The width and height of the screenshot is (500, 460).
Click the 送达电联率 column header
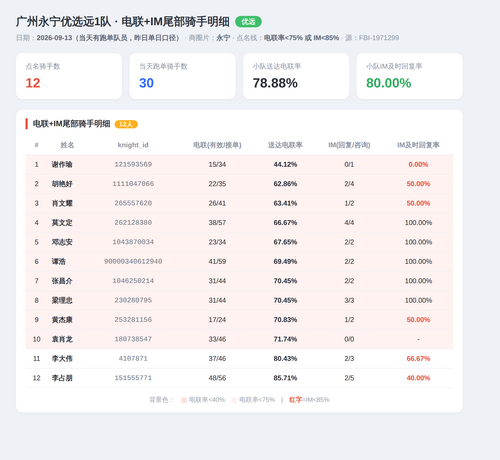click(285, 145)
